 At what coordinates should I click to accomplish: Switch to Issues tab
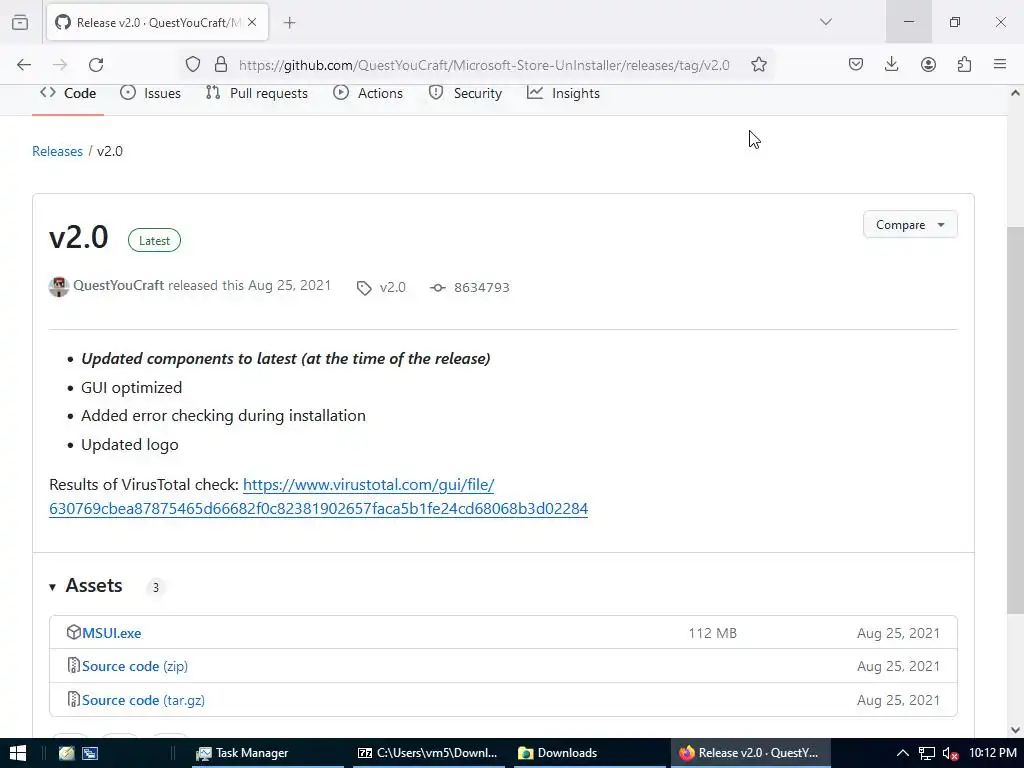[151, 93]
